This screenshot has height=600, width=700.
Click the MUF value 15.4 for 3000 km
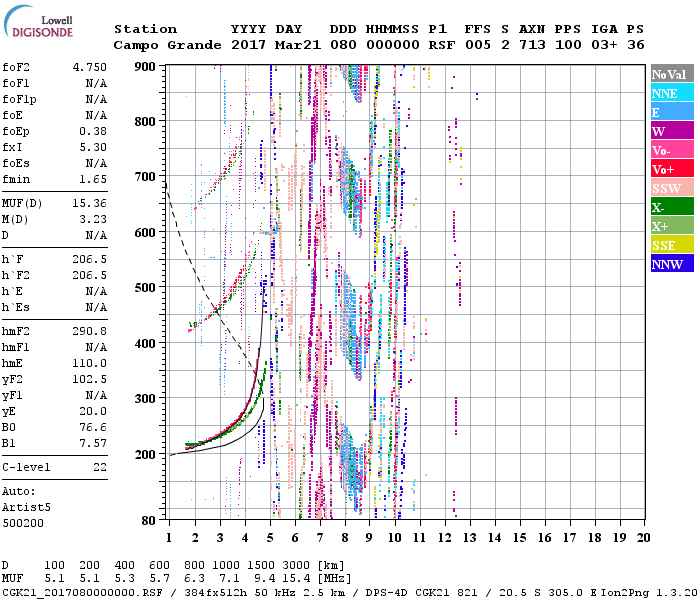coord(296,579)
